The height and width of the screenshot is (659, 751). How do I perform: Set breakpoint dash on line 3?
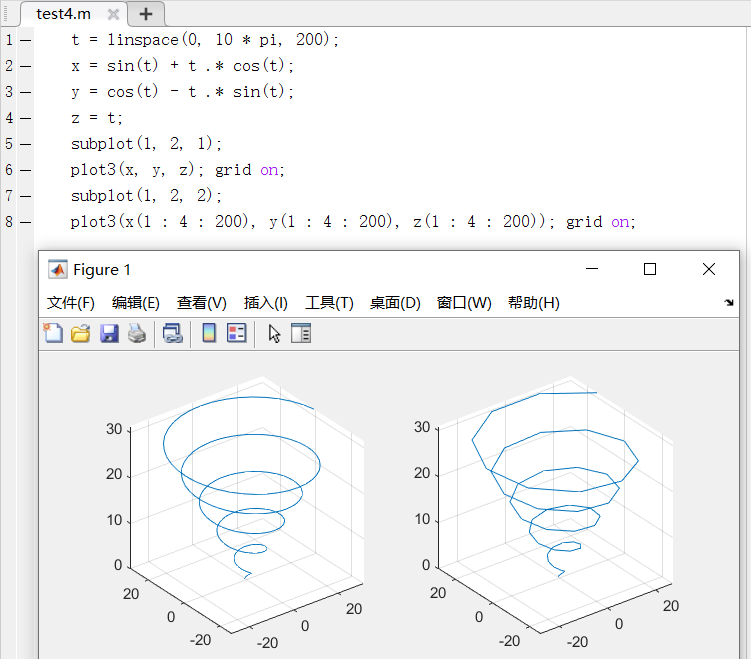tap(26, 92)
